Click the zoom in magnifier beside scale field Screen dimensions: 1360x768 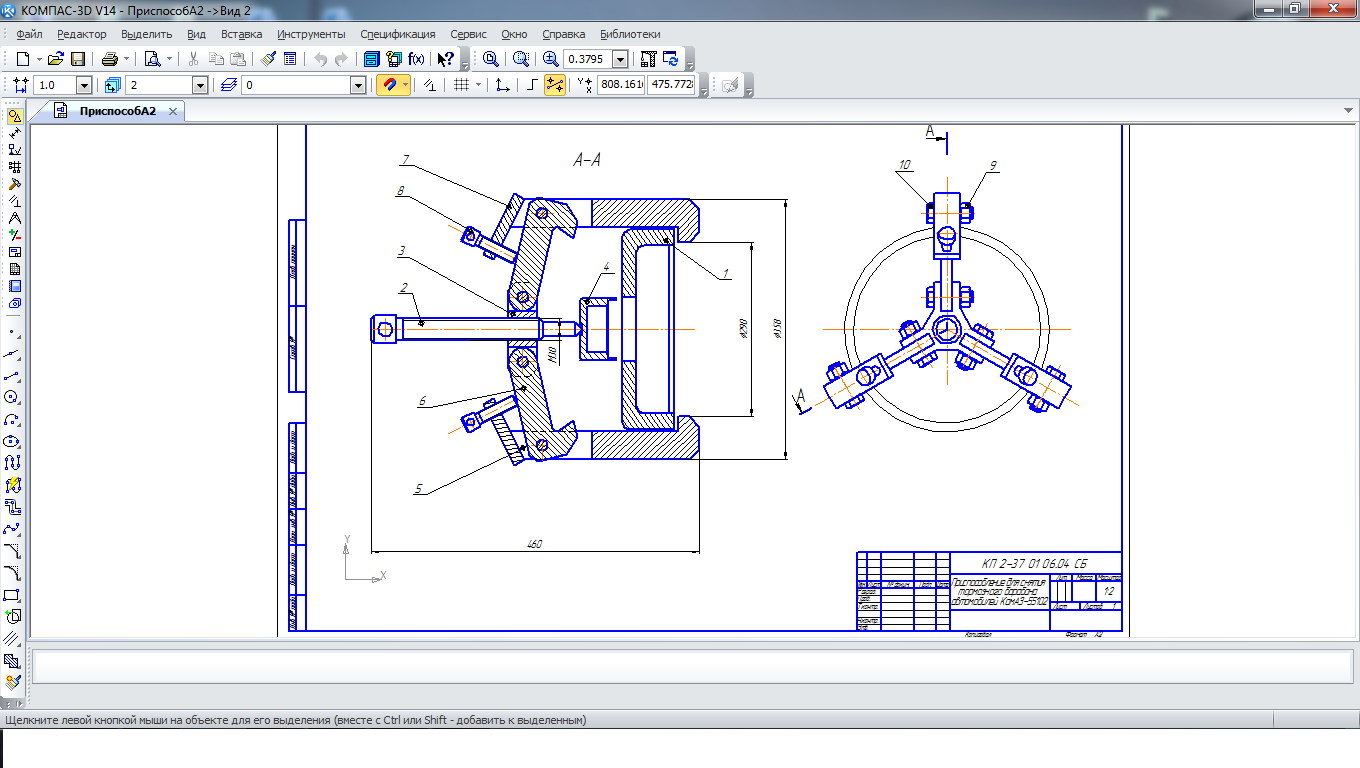click(x=550, y=59)
